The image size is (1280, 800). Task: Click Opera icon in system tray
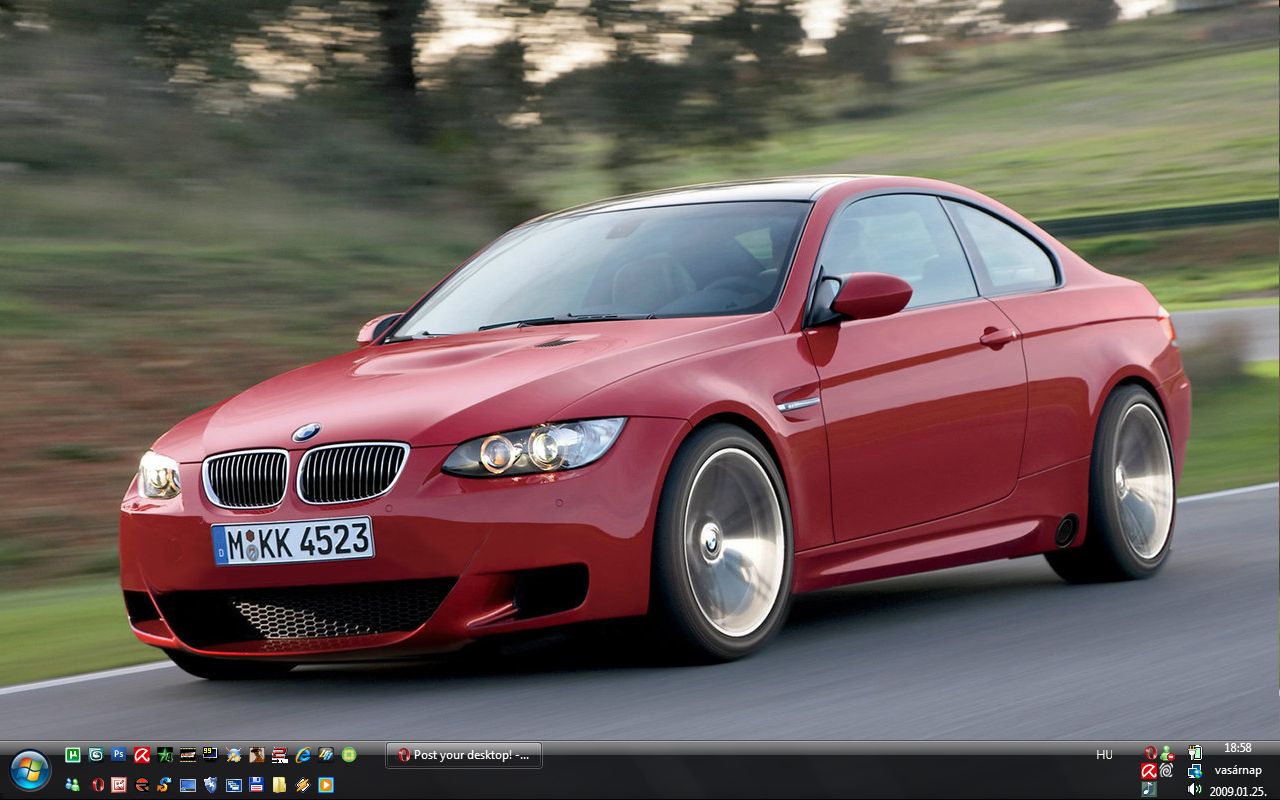click(1150, 752)
